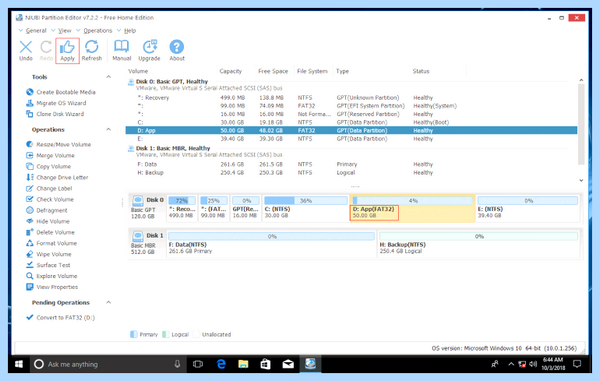Click the Undo toolbar icon
The width and height of the screenshot is (600, 381).
(26, 50)
